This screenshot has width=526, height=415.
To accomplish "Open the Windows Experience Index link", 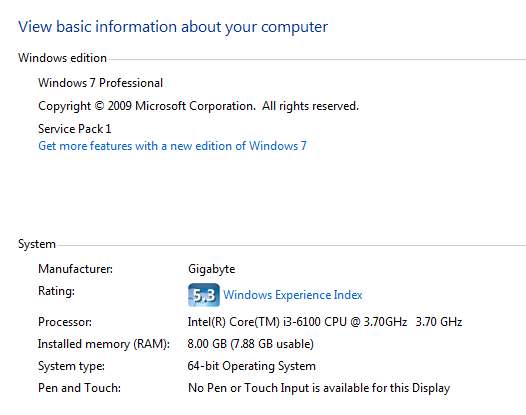I will [x=293, y=295].
